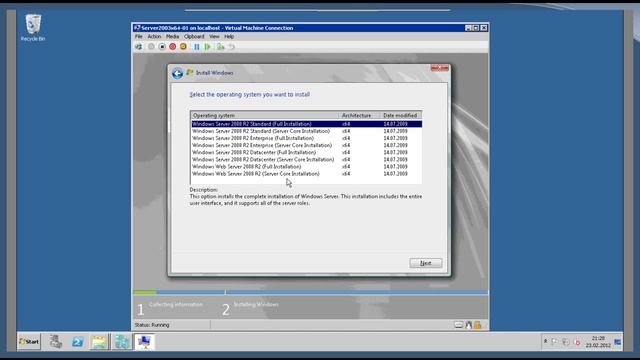The image size is (640, 360).
Task: Select Windows Server 2008 R2 Enterprise (Server Core Installation)
Action: point(307,145)
